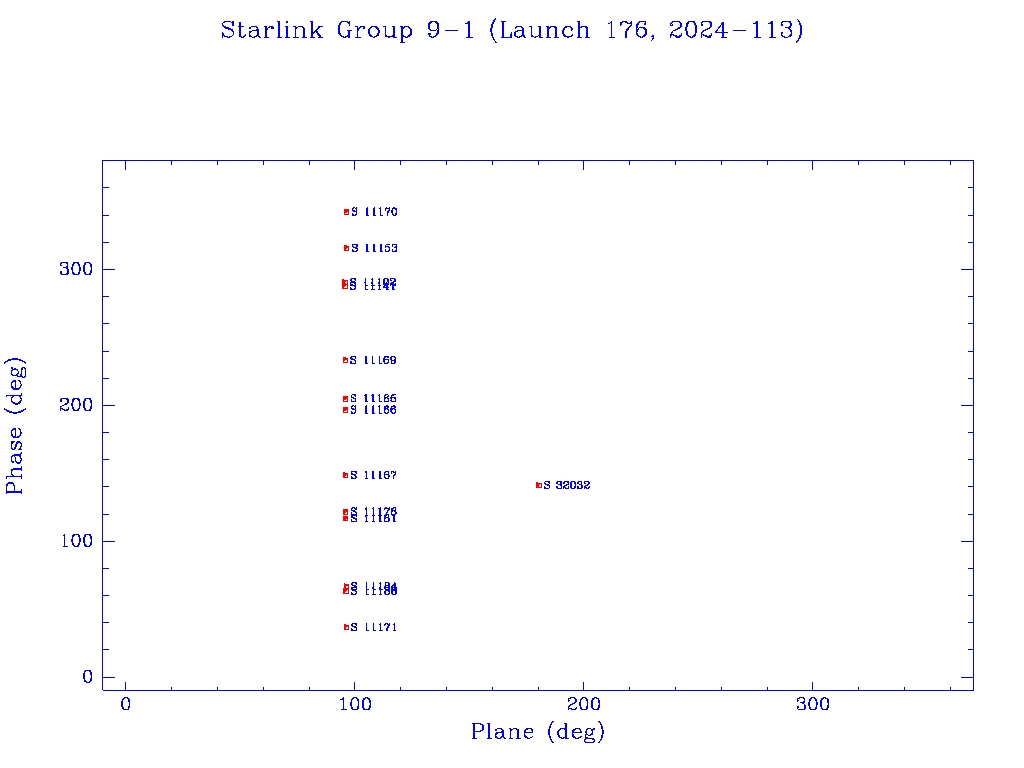Select the 'S 11169' satellite label

pyautogui.click(x=374, y=360)
